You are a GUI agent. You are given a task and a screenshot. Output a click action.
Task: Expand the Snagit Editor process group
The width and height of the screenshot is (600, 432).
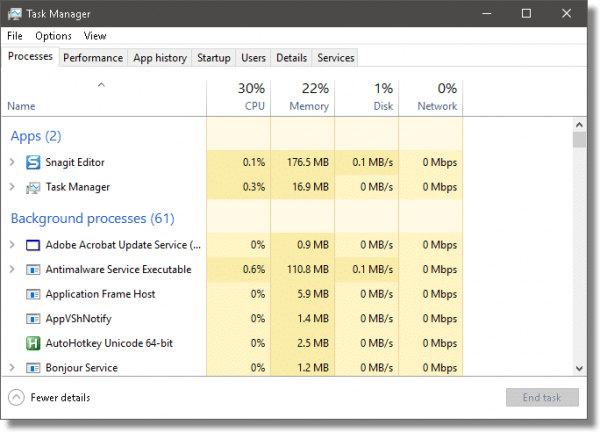12,162
